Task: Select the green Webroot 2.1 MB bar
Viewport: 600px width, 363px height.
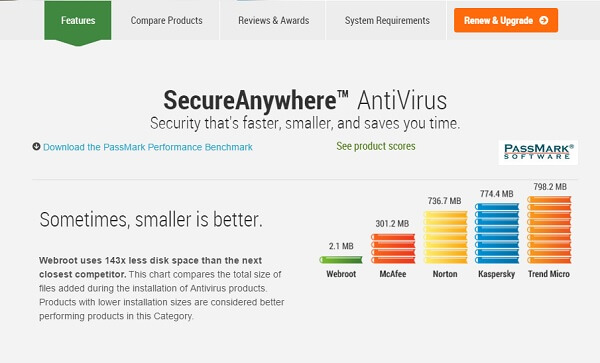Action: pyautogui.click(x=341, y=260)
